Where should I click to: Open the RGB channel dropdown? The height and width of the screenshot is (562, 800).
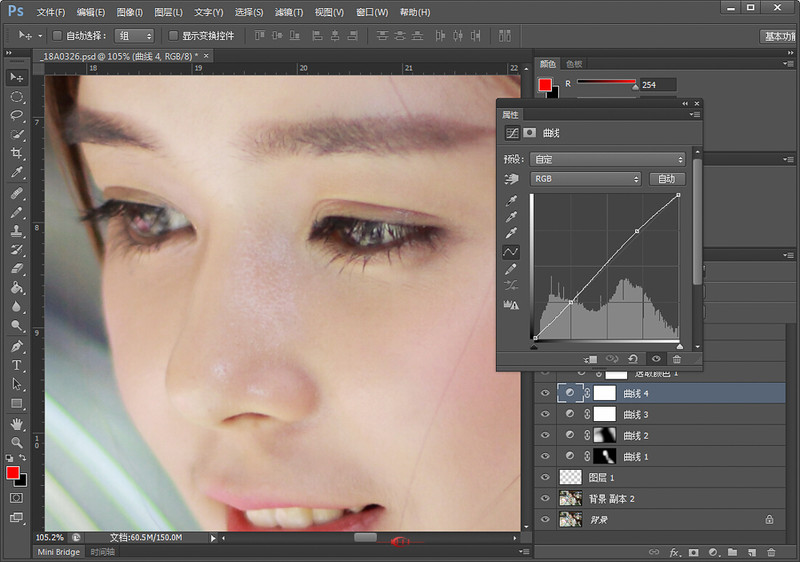point(585,179)
